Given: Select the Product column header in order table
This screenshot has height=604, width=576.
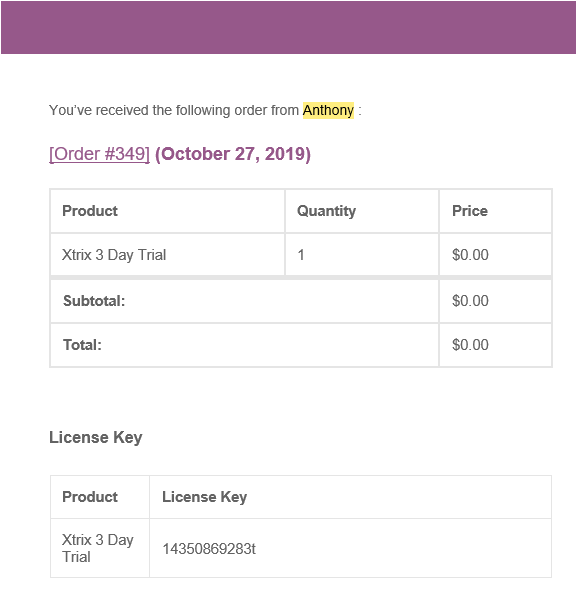Looking at the screenshot, I should (x=90, y=211).
